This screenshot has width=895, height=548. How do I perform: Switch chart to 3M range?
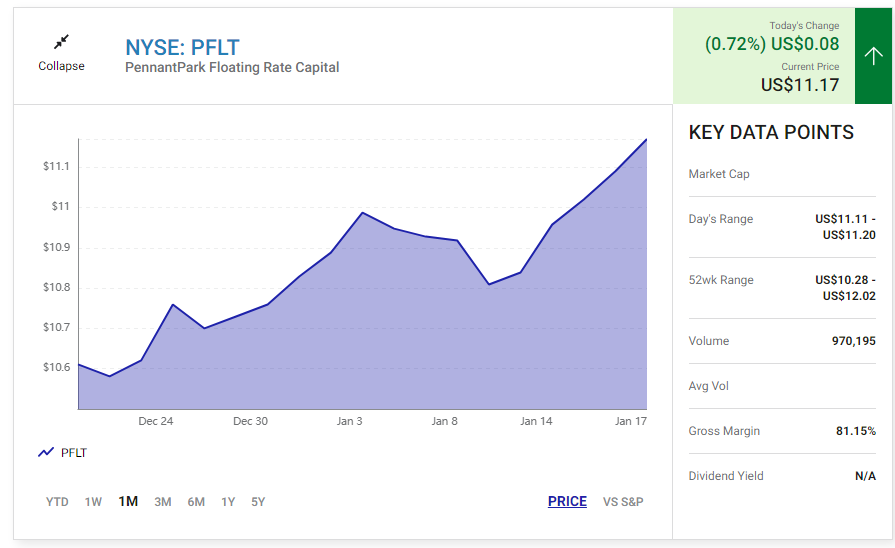pyautogui.click(x=163, y=502)
